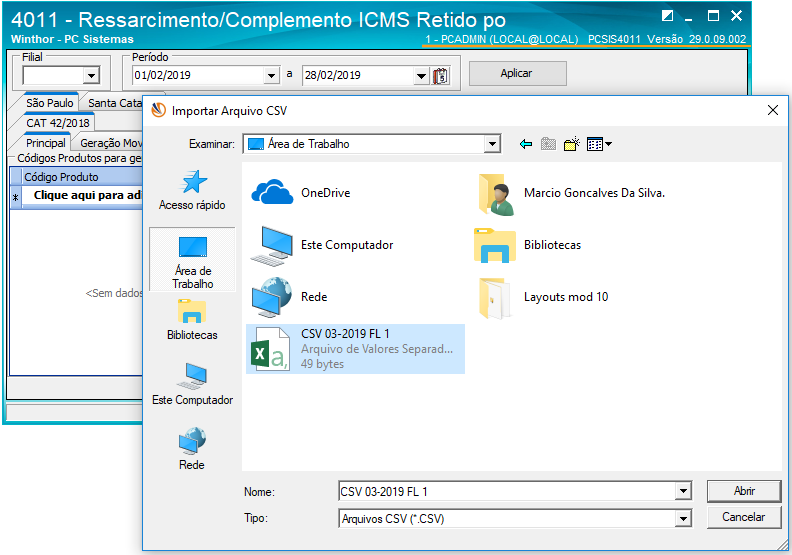
Task: Click the resize icon in Winthor title bar
Action: click(667, 16)
